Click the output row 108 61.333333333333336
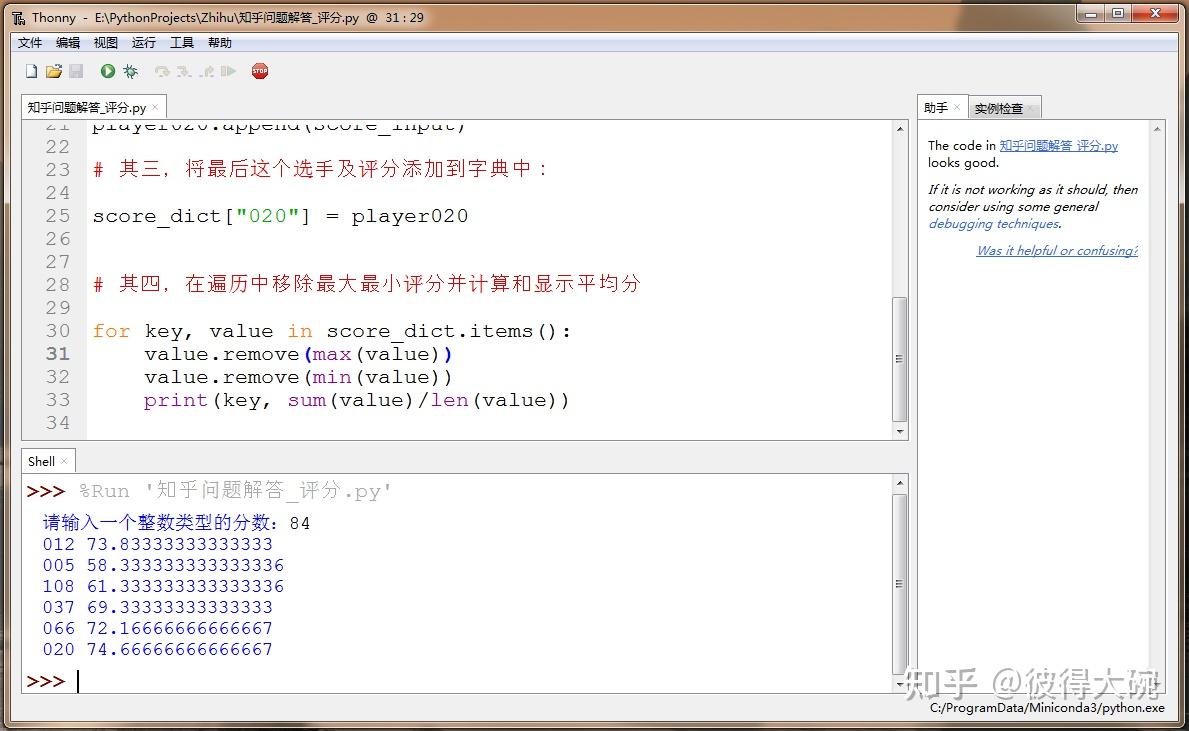The image size is (1189, 731). point(163,586)
